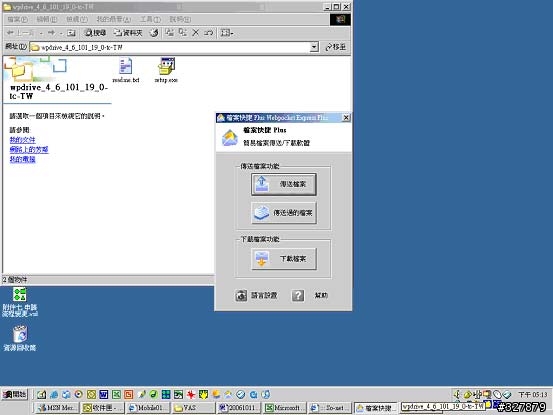
Task: Switch to MSN Messenger taskbar button
Action: tap(57, 408)
